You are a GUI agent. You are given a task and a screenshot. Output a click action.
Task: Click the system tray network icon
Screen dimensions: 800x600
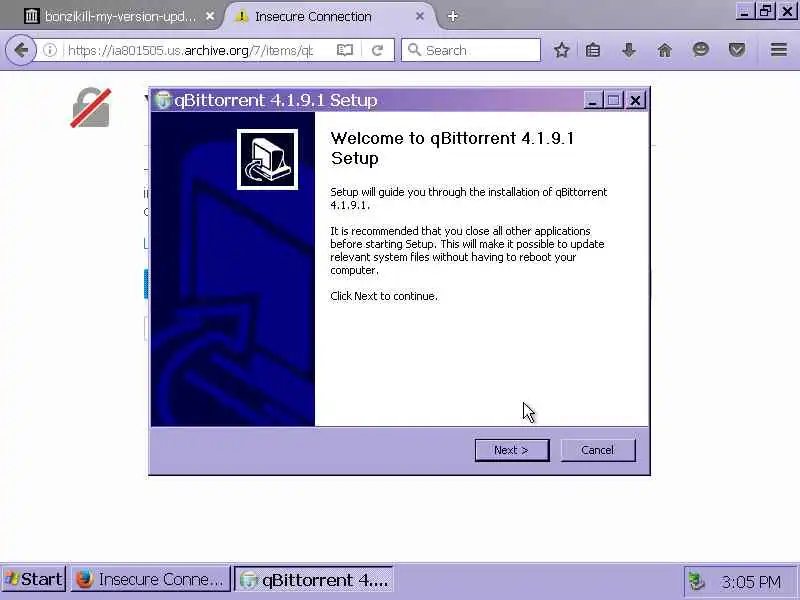696,581
